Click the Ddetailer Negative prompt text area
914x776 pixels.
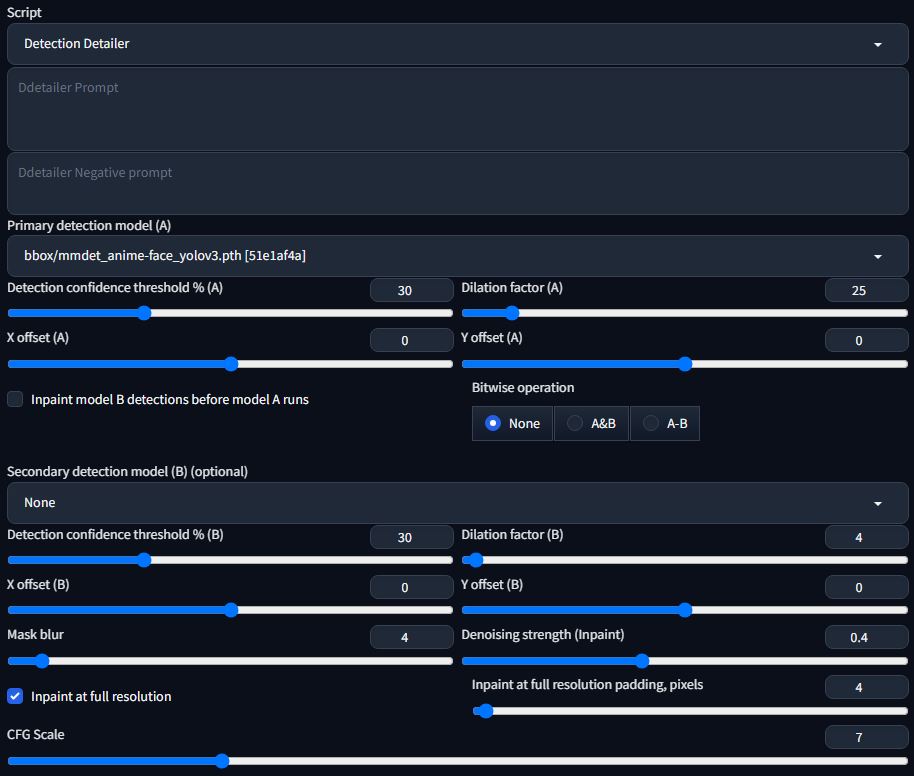455,184
